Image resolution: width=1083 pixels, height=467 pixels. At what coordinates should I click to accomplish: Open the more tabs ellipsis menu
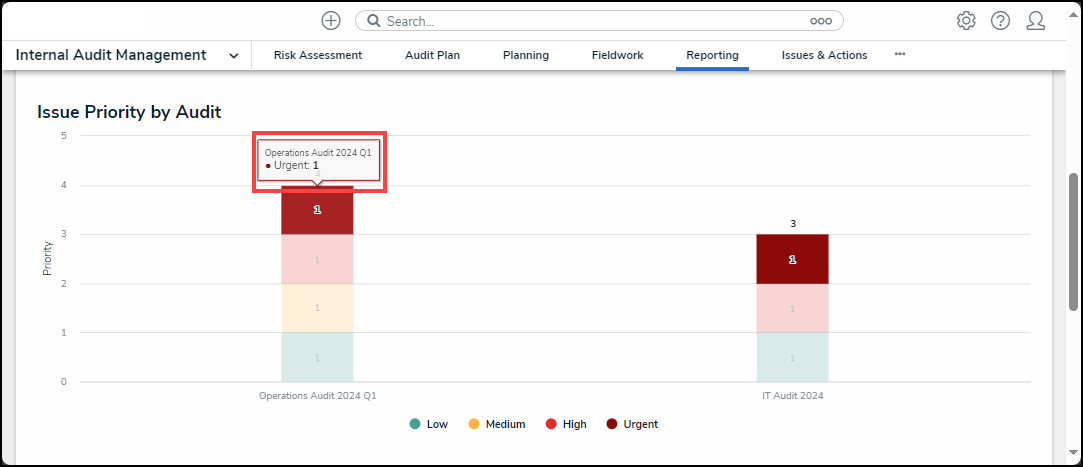(900, 54)
